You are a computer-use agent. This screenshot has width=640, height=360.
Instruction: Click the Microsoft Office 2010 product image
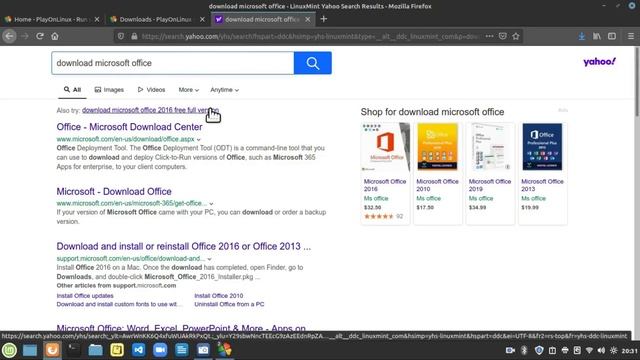(x=438, y=147)
